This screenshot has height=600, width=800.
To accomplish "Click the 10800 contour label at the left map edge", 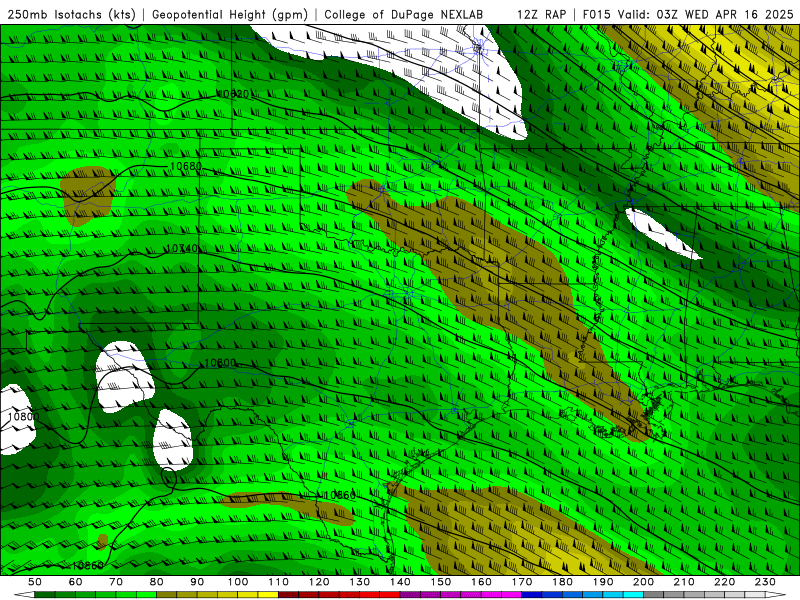I will click(x=23, y=417).
